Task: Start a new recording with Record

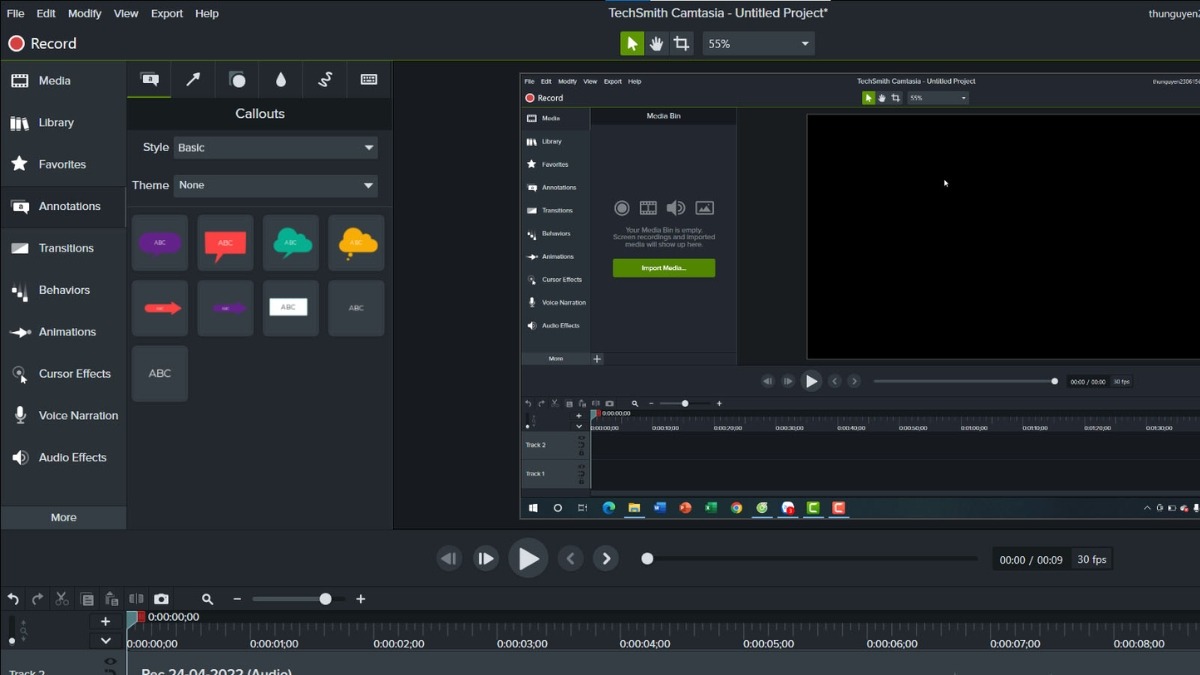Action: [x=43, y=43]
